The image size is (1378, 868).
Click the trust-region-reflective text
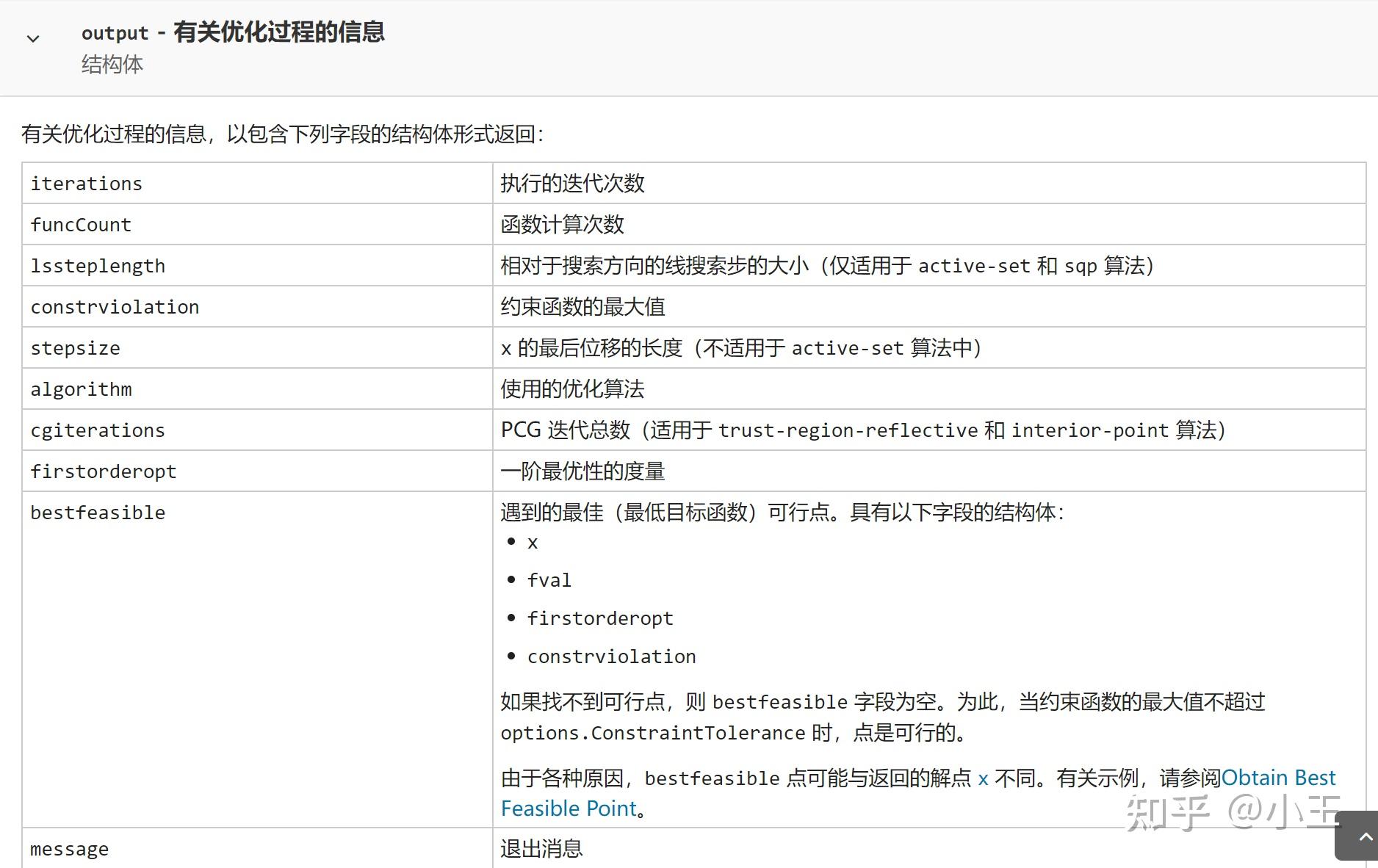tap(848, 430)
